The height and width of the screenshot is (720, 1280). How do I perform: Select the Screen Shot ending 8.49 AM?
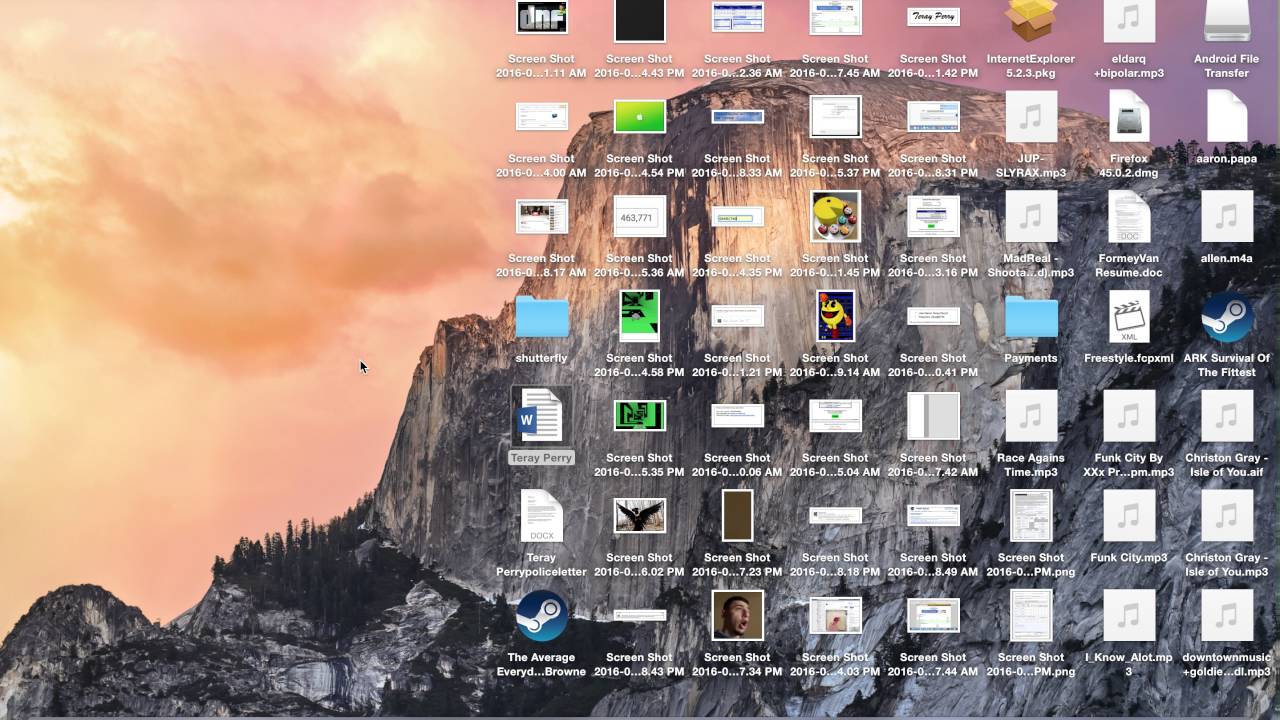(x=933, y=515)
